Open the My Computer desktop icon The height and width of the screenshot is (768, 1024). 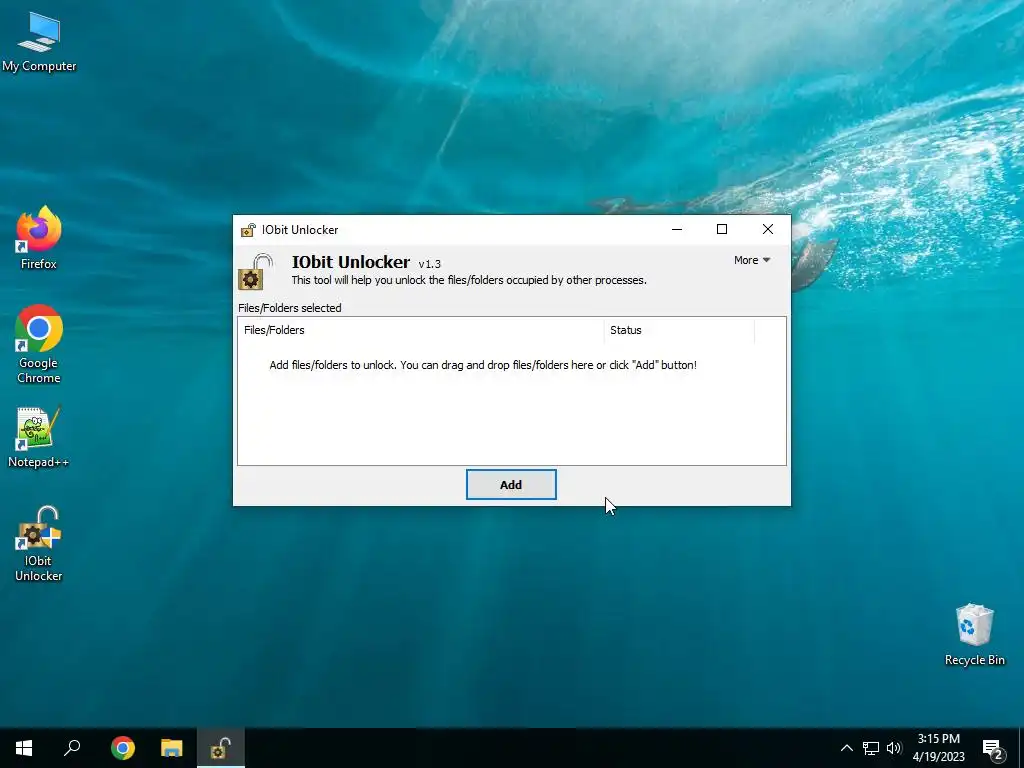click(39, 42)
